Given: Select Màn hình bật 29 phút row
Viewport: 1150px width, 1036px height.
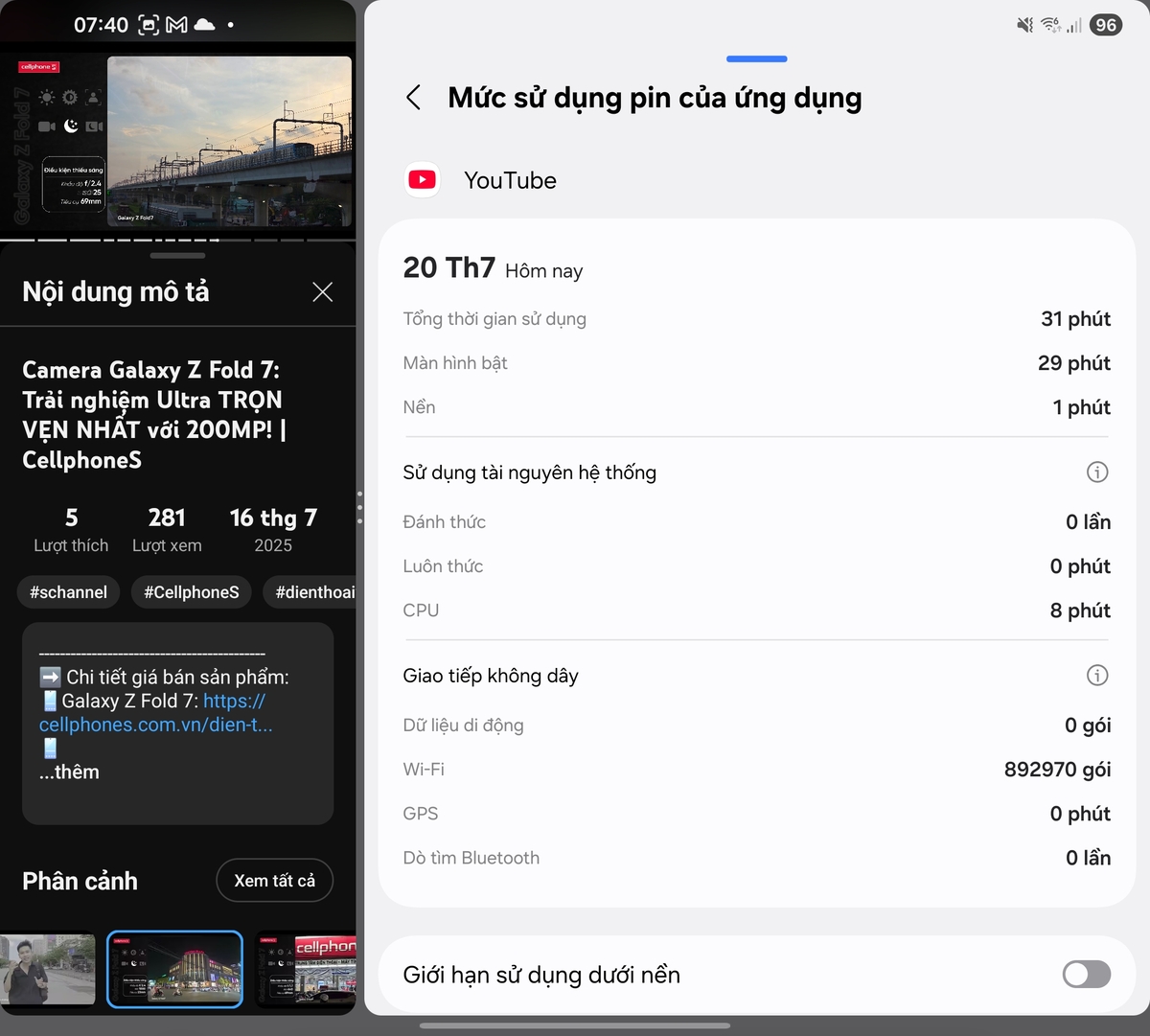Looking at the screenshot, I should point(756,363).
